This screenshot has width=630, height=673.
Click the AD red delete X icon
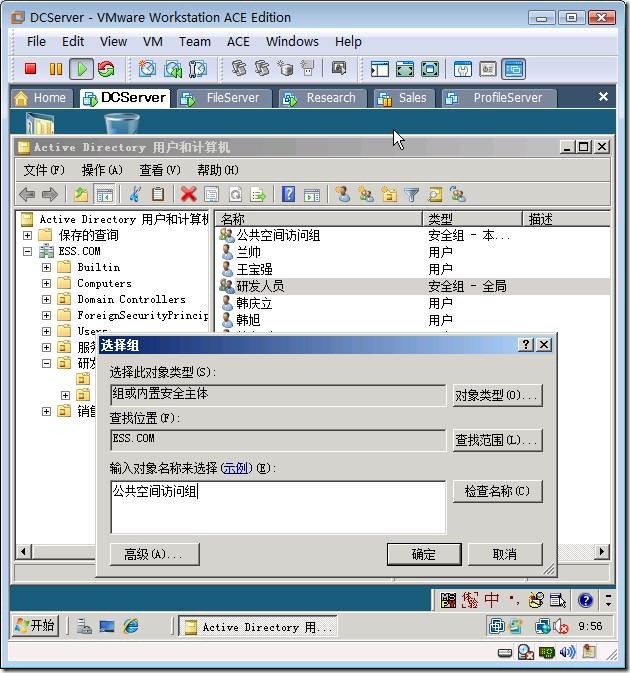(188, 194)
